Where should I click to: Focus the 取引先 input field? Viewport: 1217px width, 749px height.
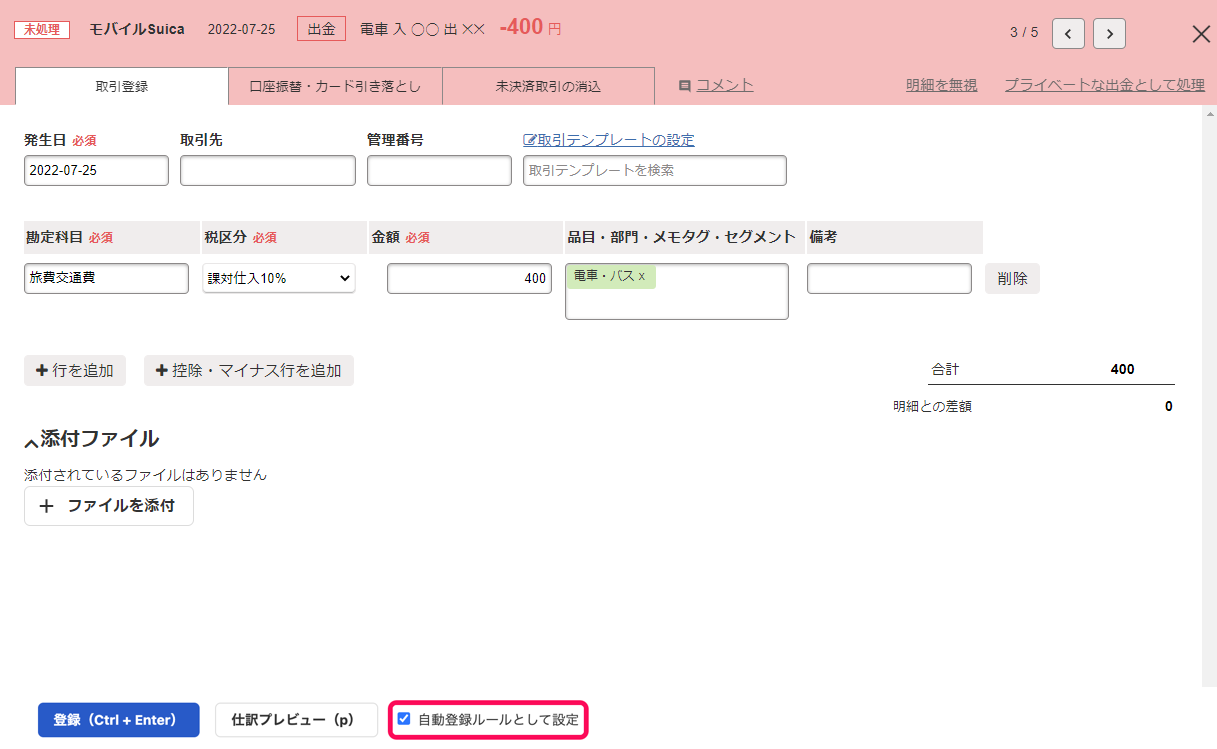point(268,170)
